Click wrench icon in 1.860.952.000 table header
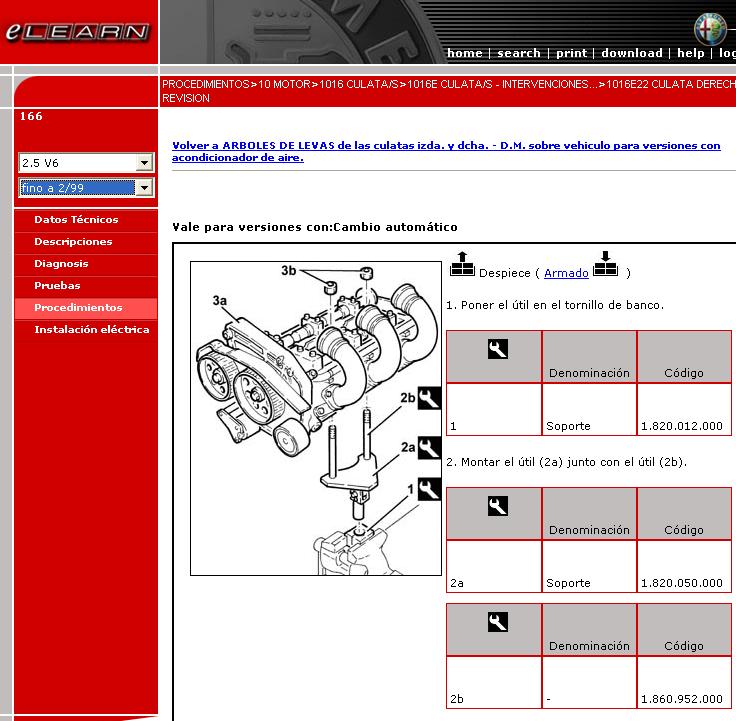 point(497,622)
